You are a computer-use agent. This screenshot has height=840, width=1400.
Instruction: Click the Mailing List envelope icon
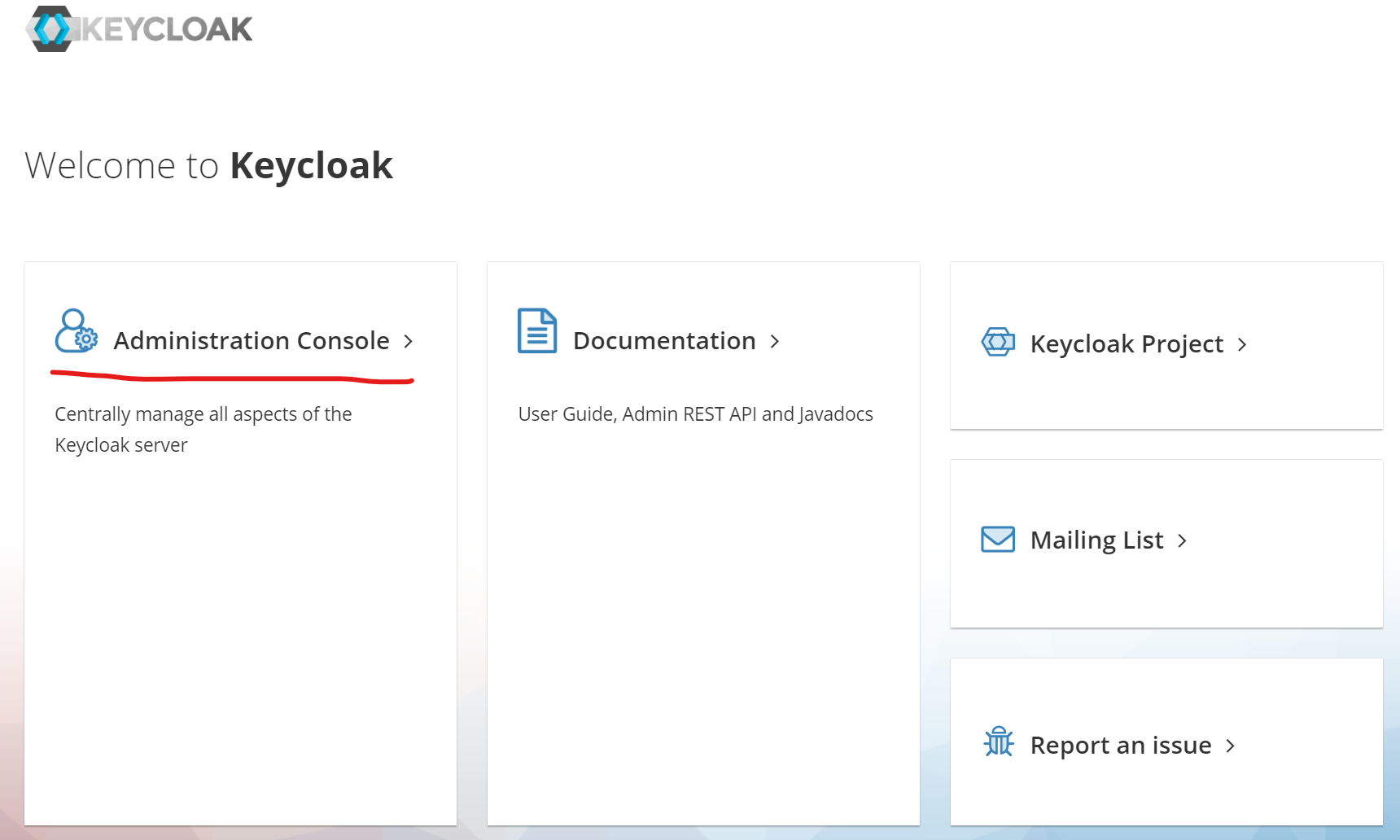pos(998,538)
